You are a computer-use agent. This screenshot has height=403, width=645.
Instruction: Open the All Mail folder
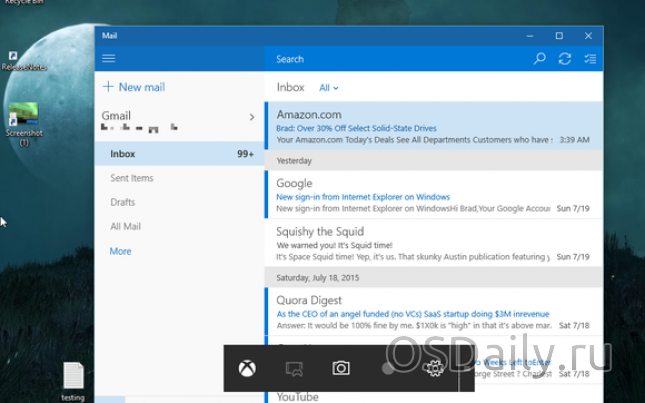pos(125,227)
